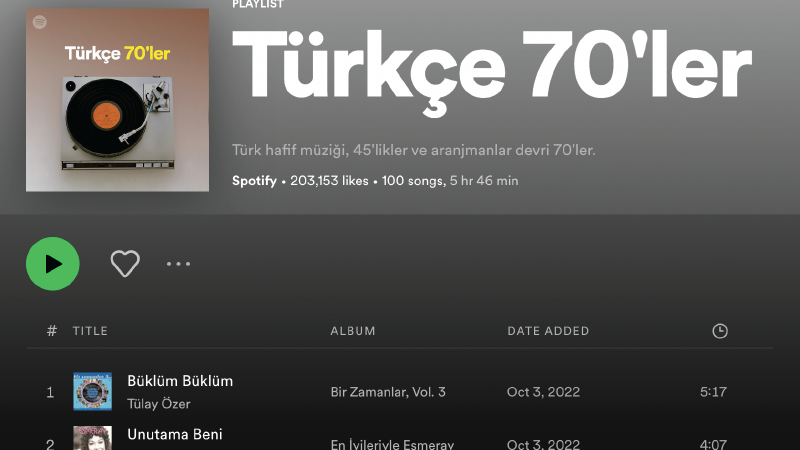The image size is (800, 450).
Task: Open the playlist cover image
Action: [117, 100]
